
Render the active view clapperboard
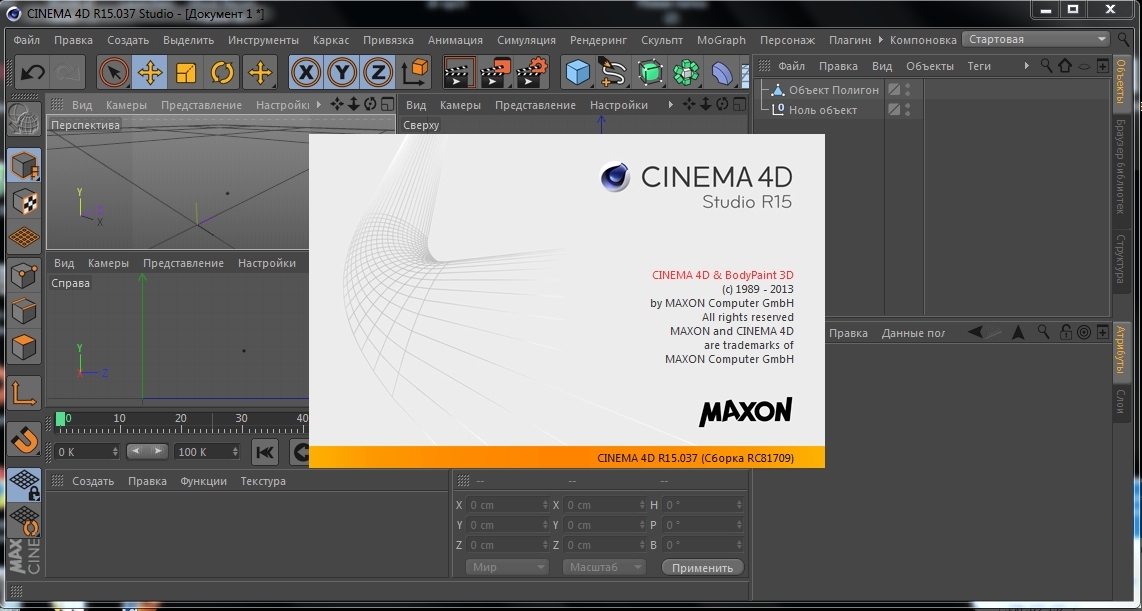point(459,72)
